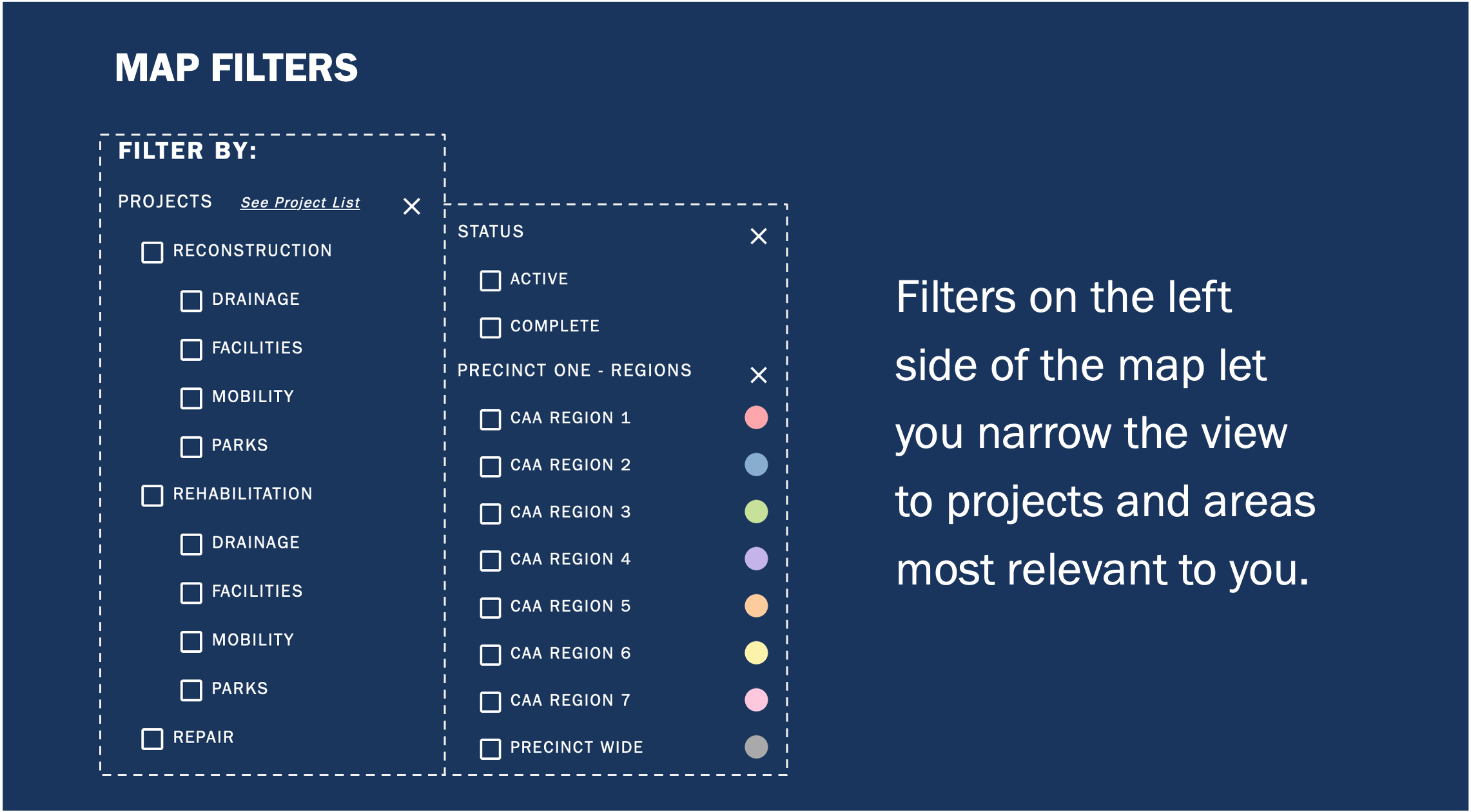Check Drainage under Reconstruction

tap(191, 301)
